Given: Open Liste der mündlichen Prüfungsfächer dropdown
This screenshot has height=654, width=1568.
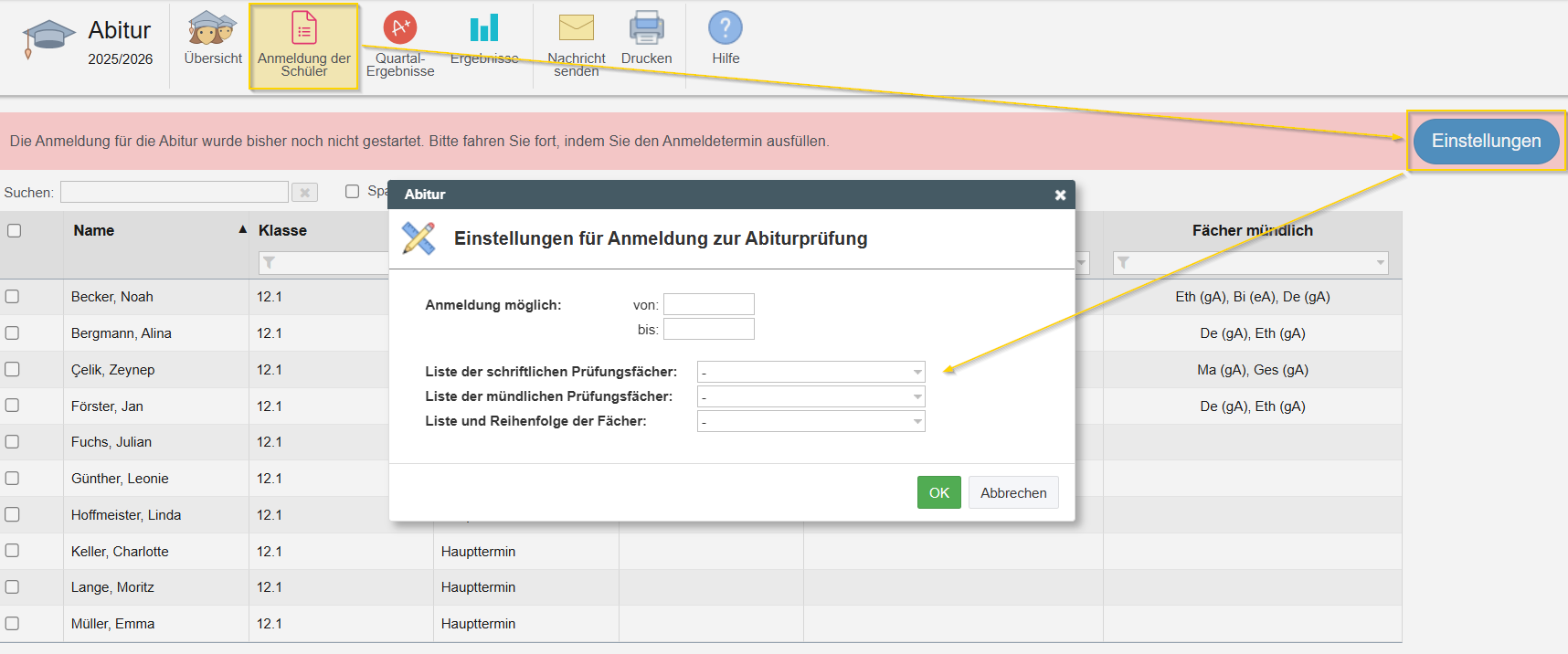Looking at the screenshot, I should tap(810, 396).
